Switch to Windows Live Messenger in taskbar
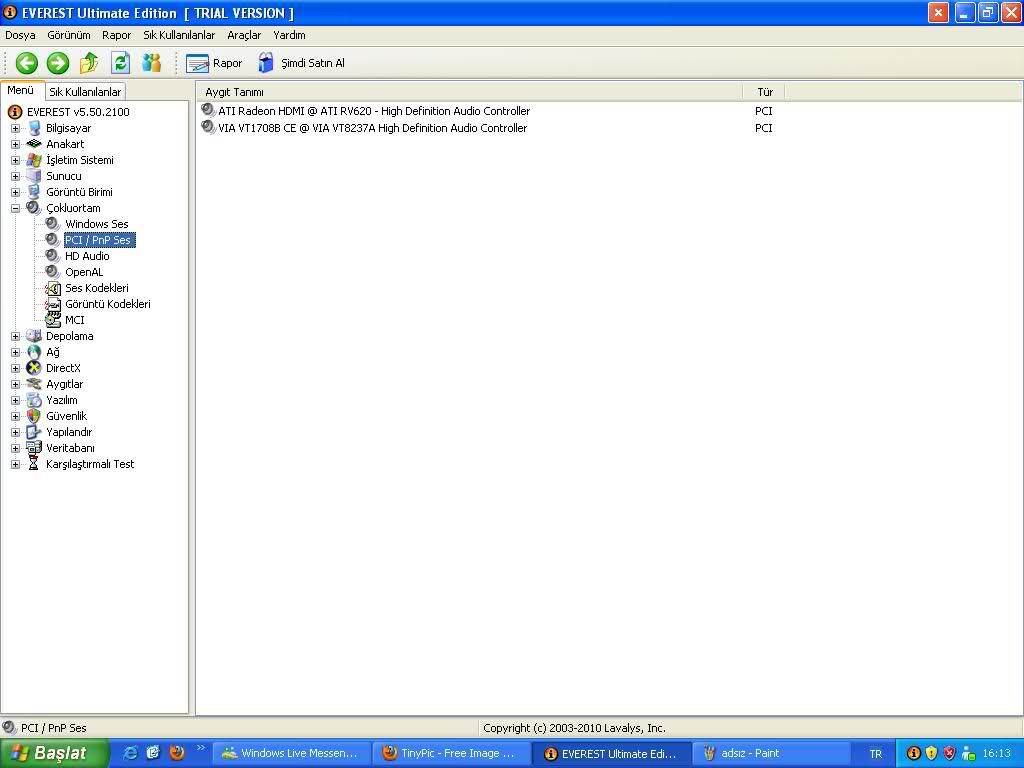The height and width of the screenshot is (768, 1024). (x=293, y=753)
